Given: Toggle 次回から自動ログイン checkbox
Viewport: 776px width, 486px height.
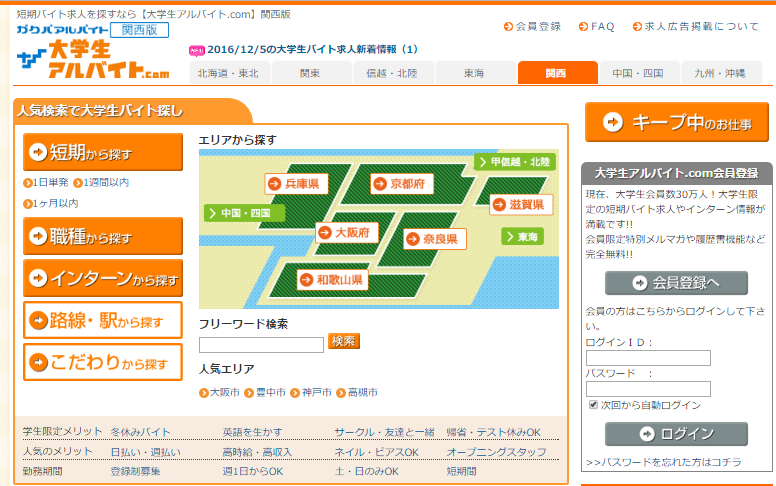Looking at the screenshot, I should click(593, 405).
